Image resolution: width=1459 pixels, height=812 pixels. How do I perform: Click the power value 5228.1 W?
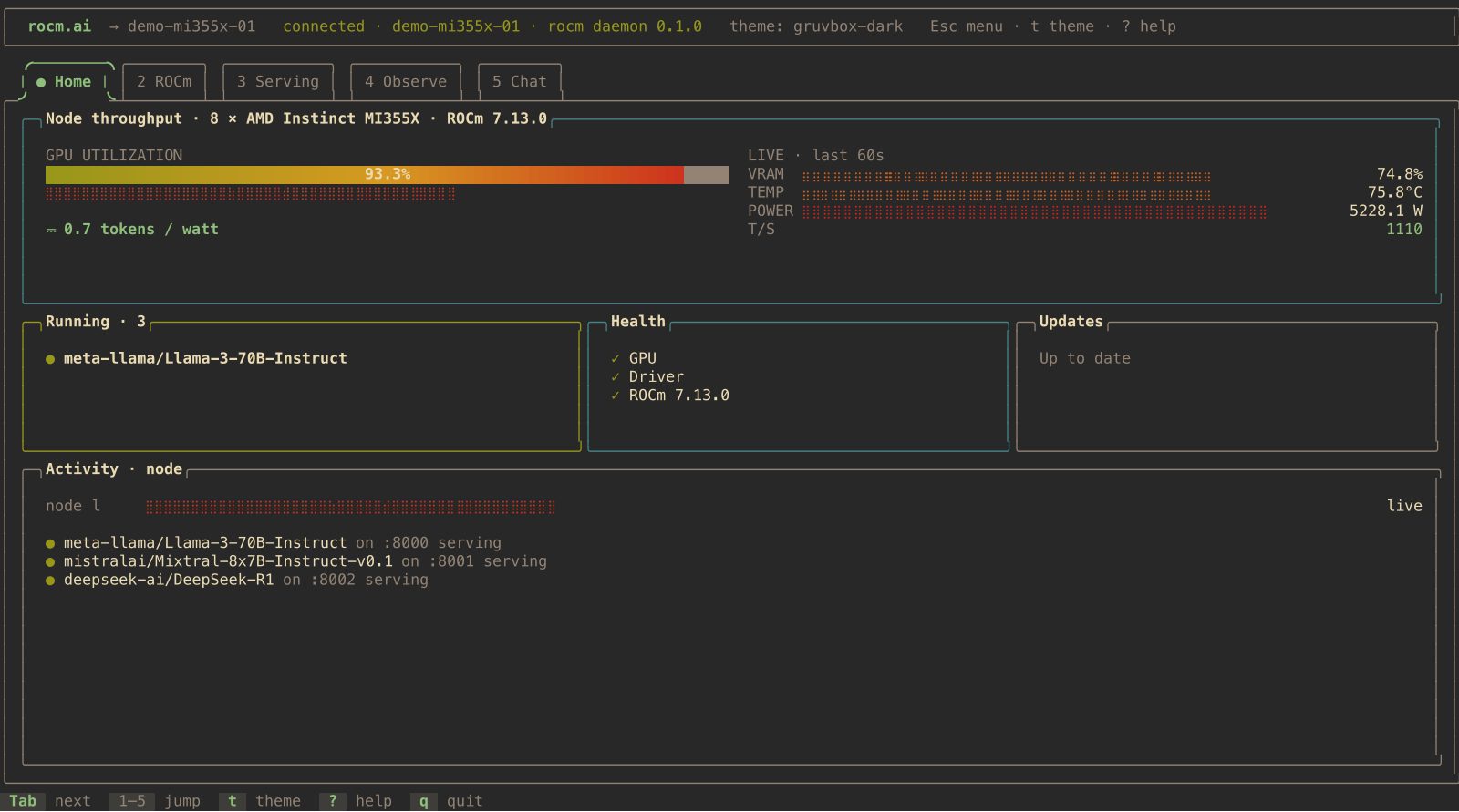[1386, 211]
